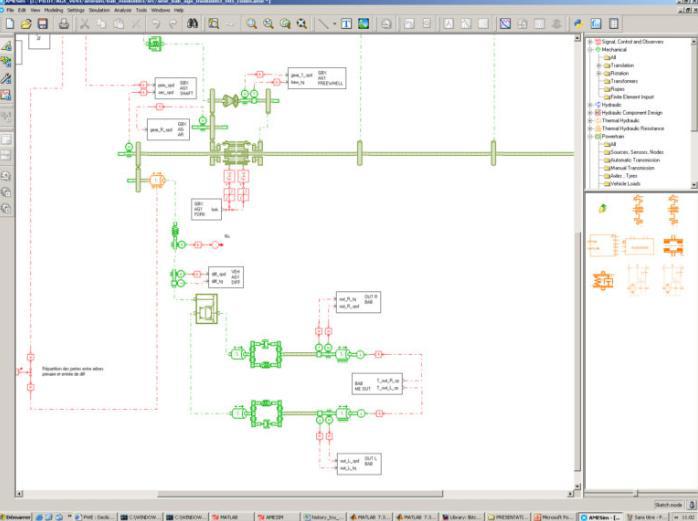Select the first magnifier zoom icon

point(252,24)
